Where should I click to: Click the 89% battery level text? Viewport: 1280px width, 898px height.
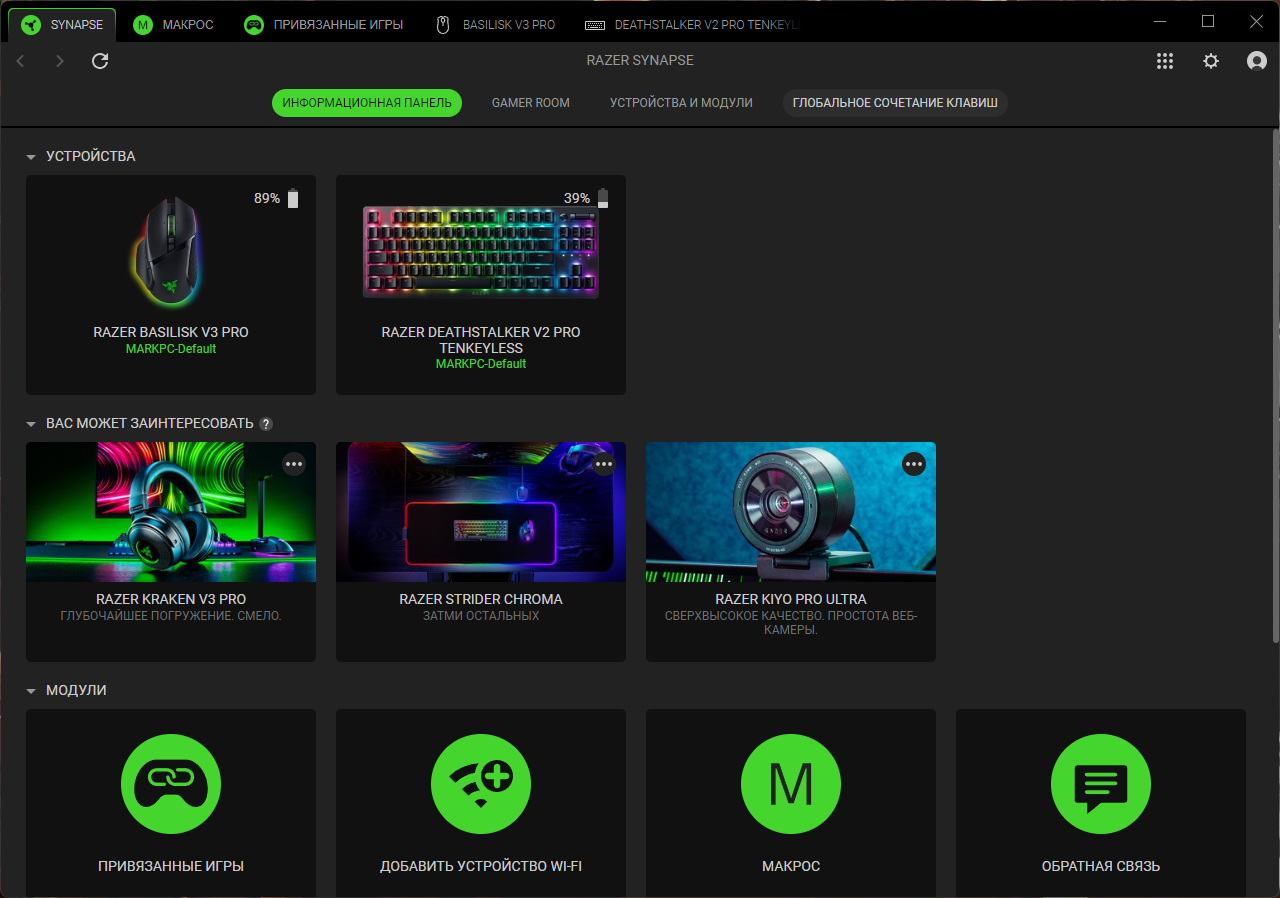click(x=267, y=198)
